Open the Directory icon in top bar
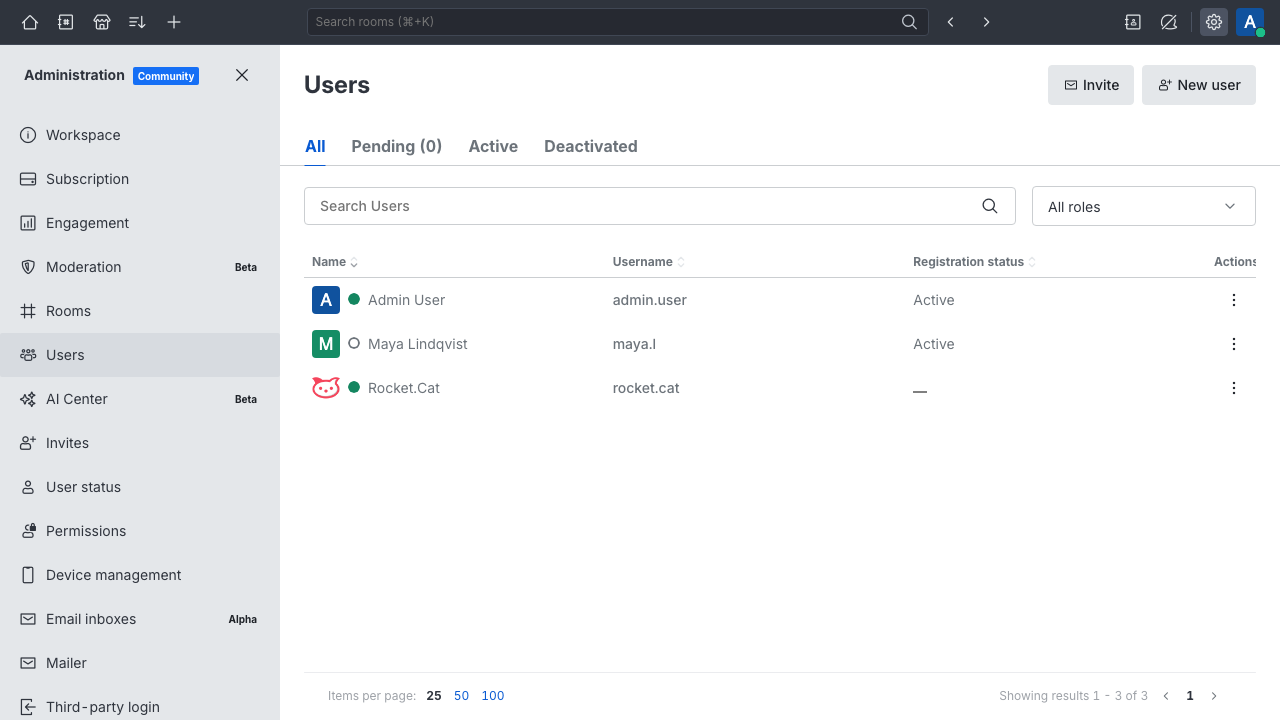 coord(66,22)
